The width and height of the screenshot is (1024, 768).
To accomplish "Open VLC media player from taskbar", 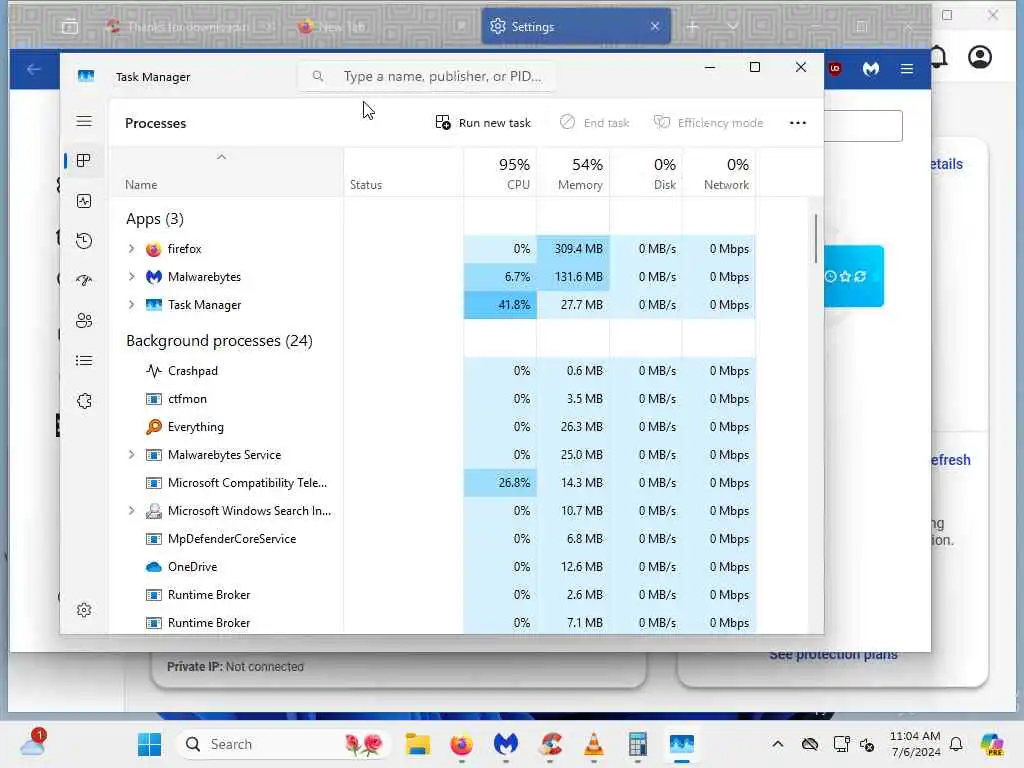I will click(594, 744).
